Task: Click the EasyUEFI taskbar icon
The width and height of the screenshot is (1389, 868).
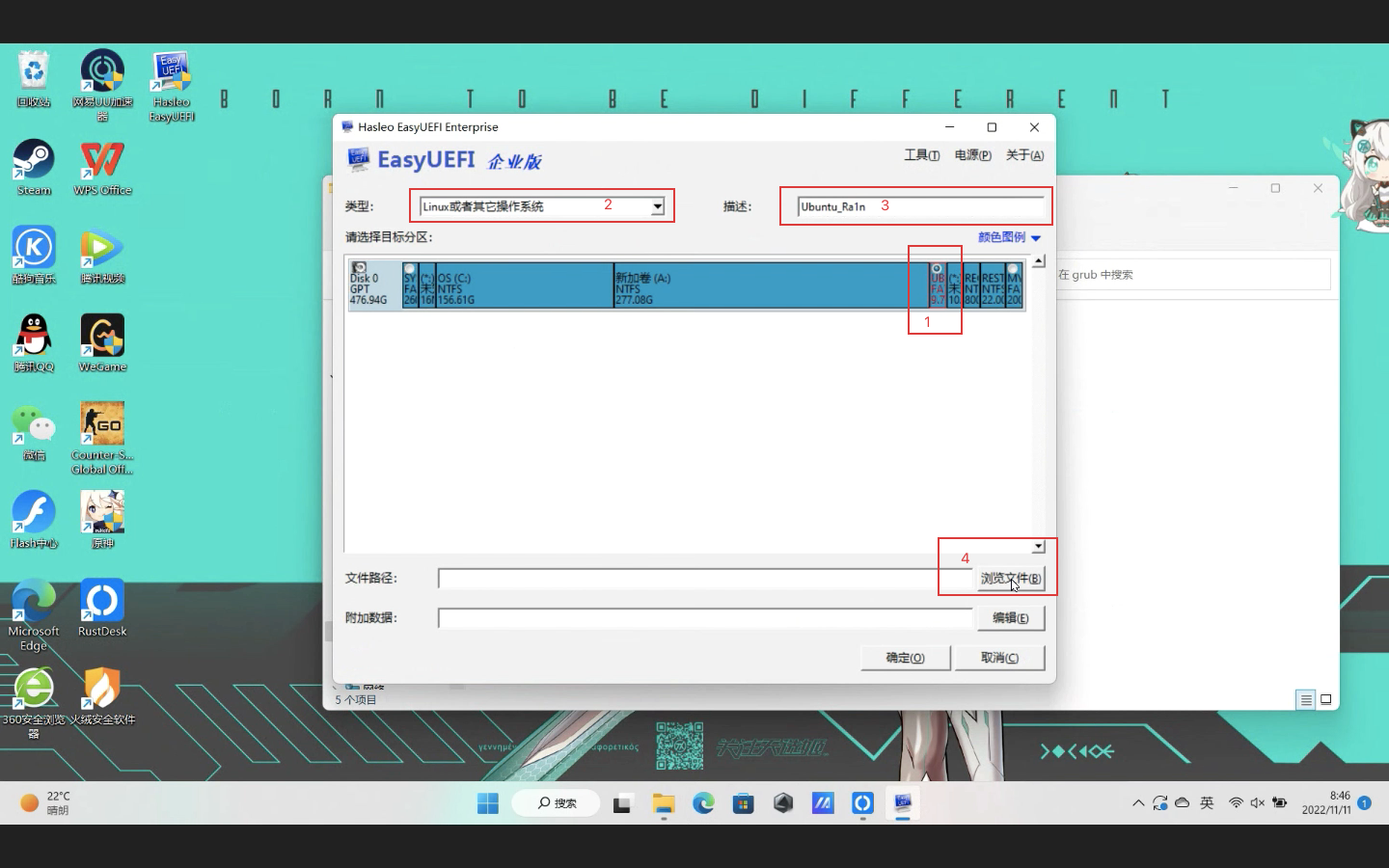Action: tap(903, 803)
